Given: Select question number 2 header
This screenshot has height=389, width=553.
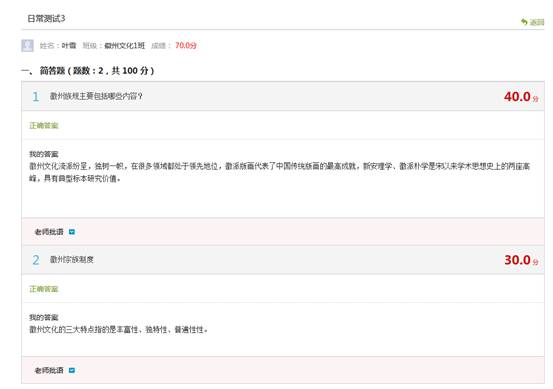Looking at the screenshot, I should click(x=283, y=260).
